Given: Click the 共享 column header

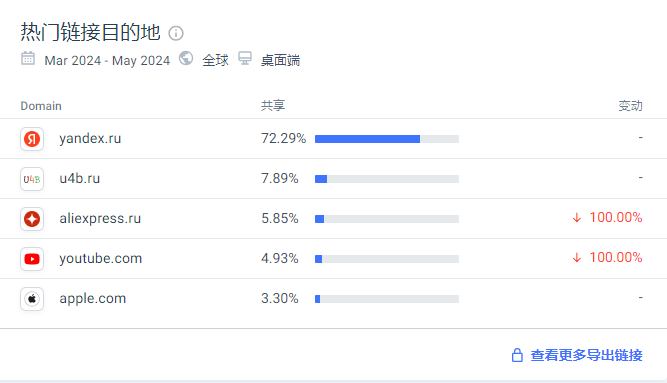Looking at the screenshot, I should pos(273,106).
